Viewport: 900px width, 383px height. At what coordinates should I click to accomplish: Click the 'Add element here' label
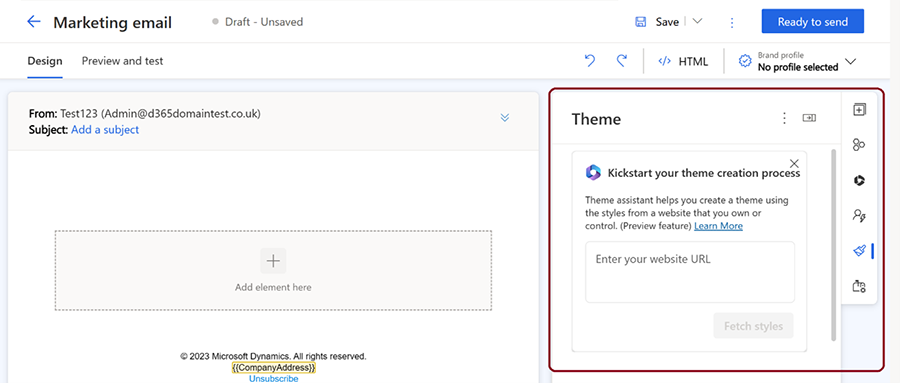273,287
